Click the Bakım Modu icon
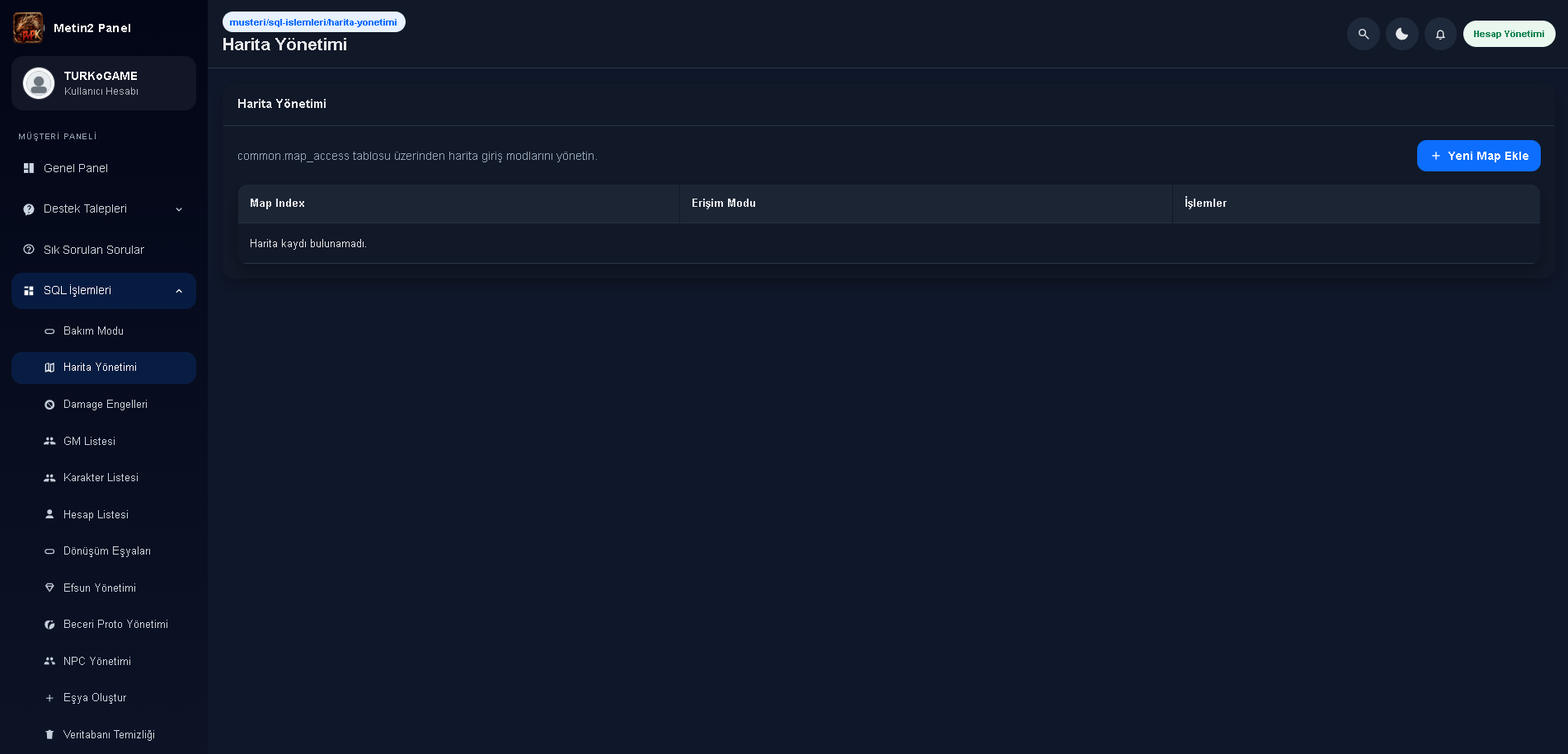The width and height of the screenshot is (1568, 754). tap(49, 331)
